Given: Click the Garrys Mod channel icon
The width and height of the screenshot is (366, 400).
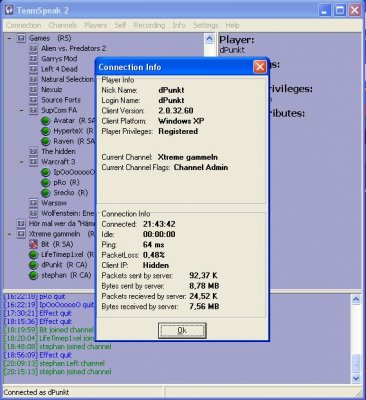Looking at the screenshot, I should coord(33,59).
